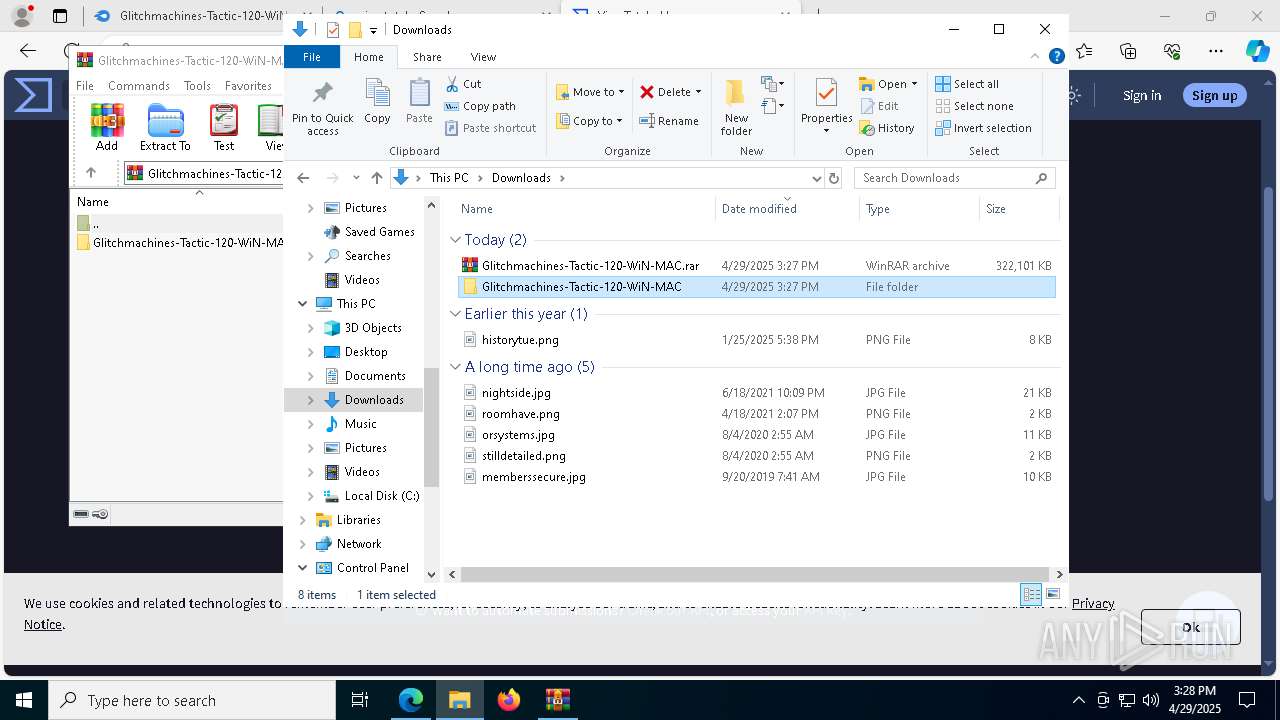Click the Delete button in ribbon
Viewport: 1280px width, 720px height.
pyautogui.click(x=666, y=92)
